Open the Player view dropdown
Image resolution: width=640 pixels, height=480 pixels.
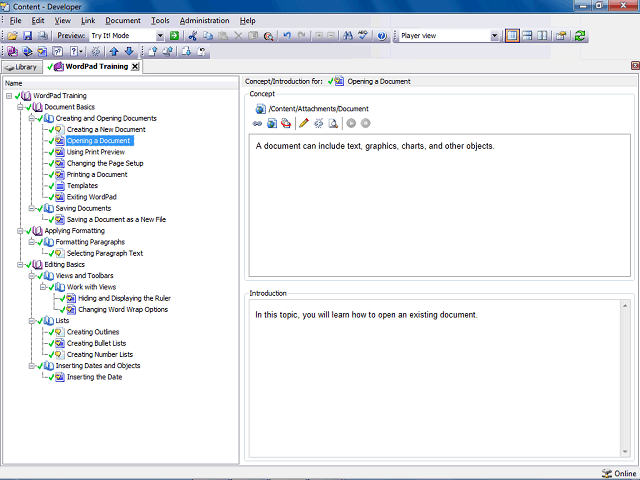point(494,36)
